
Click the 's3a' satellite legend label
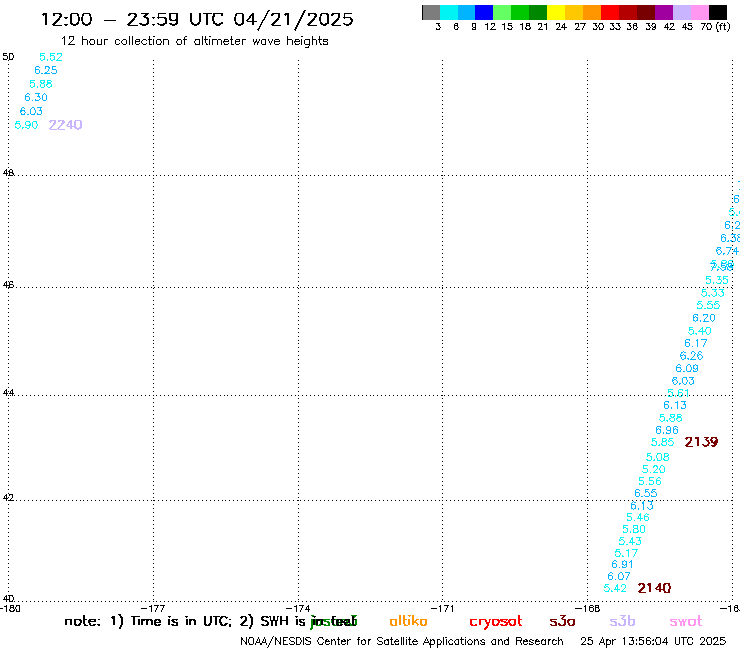click(x=562, y=621)
